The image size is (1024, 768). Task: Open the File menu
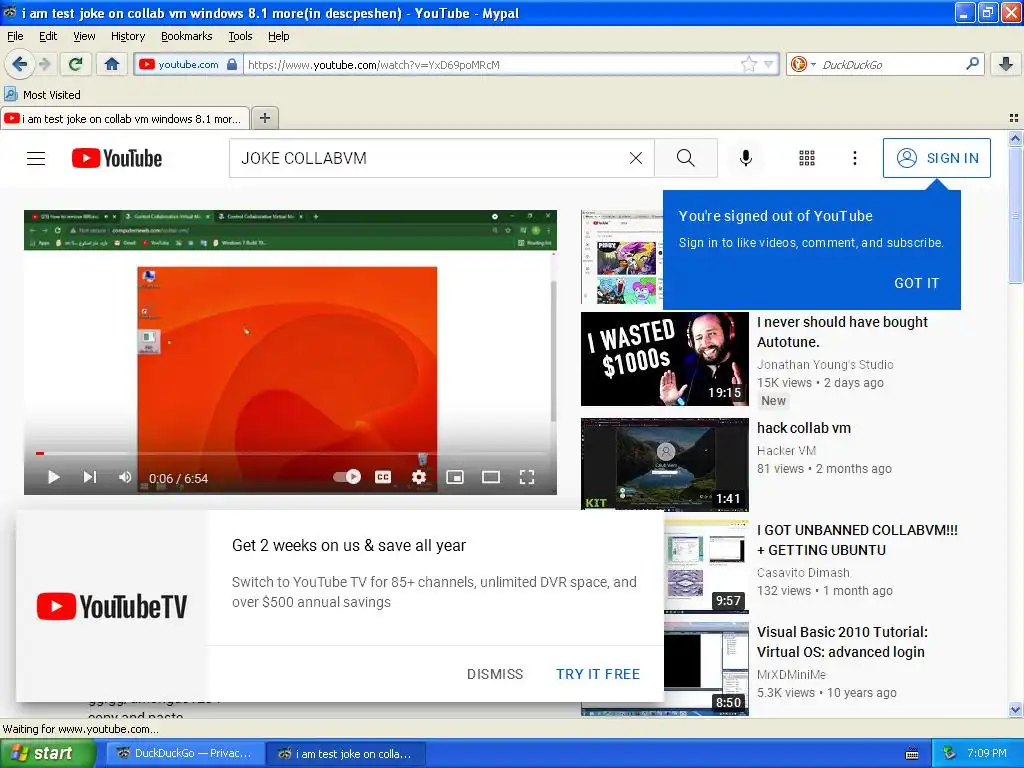coord(15,36)
